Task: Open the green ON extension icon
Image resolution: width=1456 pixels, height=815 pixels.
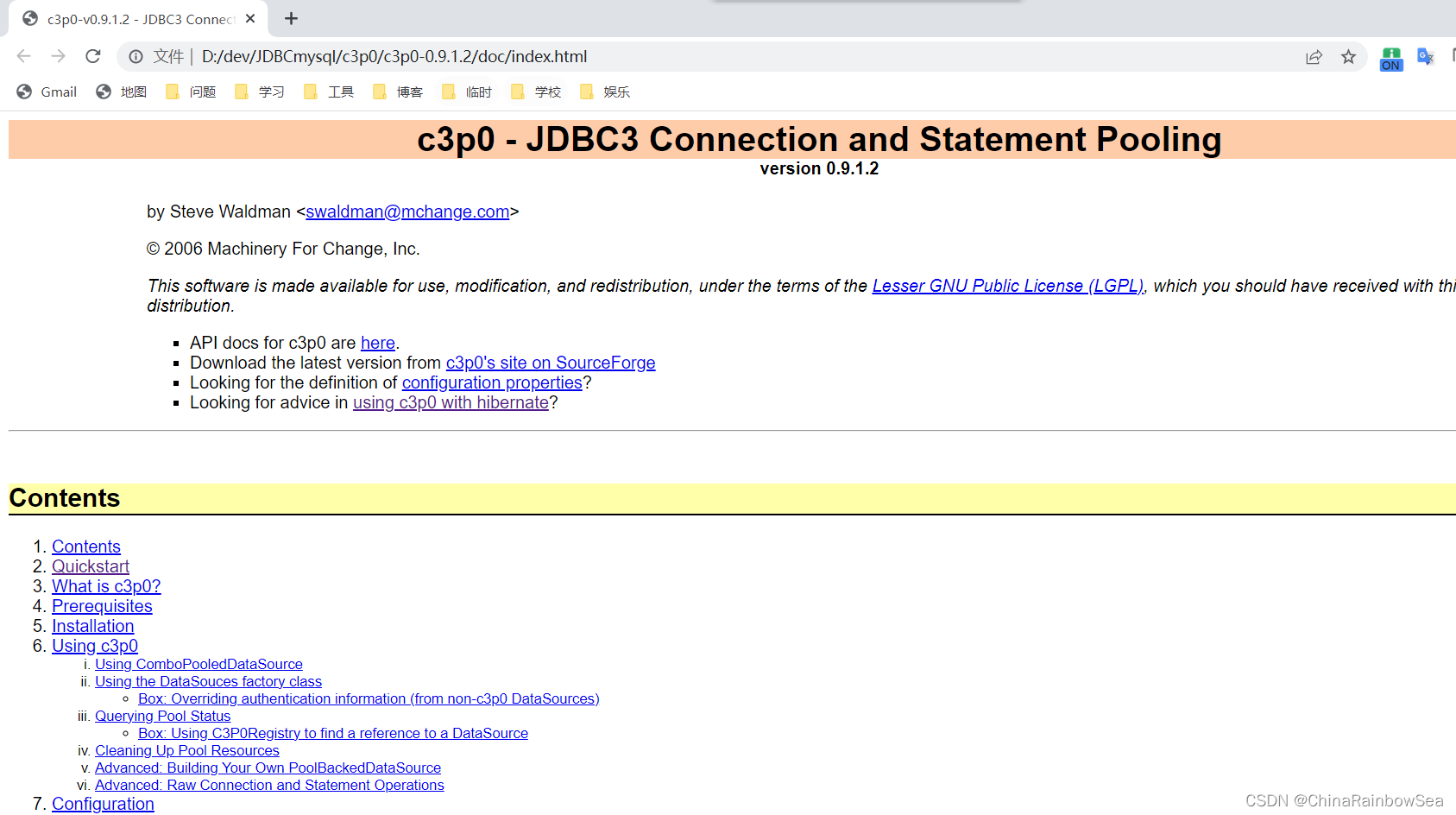Action: (x=1391, y=59)
